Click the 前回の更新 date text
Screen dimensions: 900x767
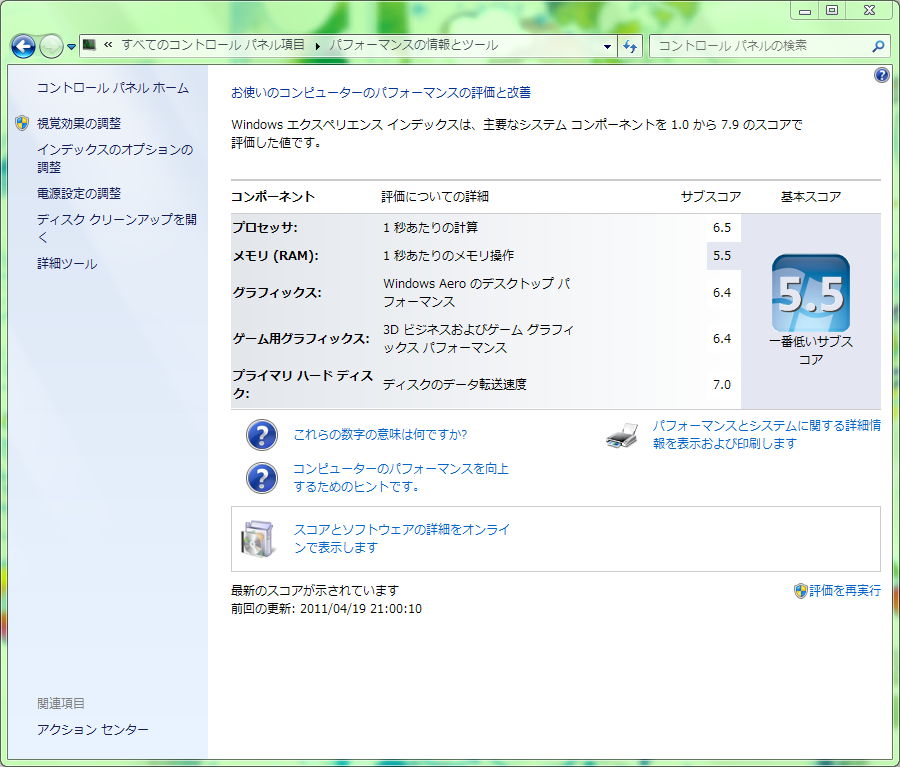click(x=327, y=609)
